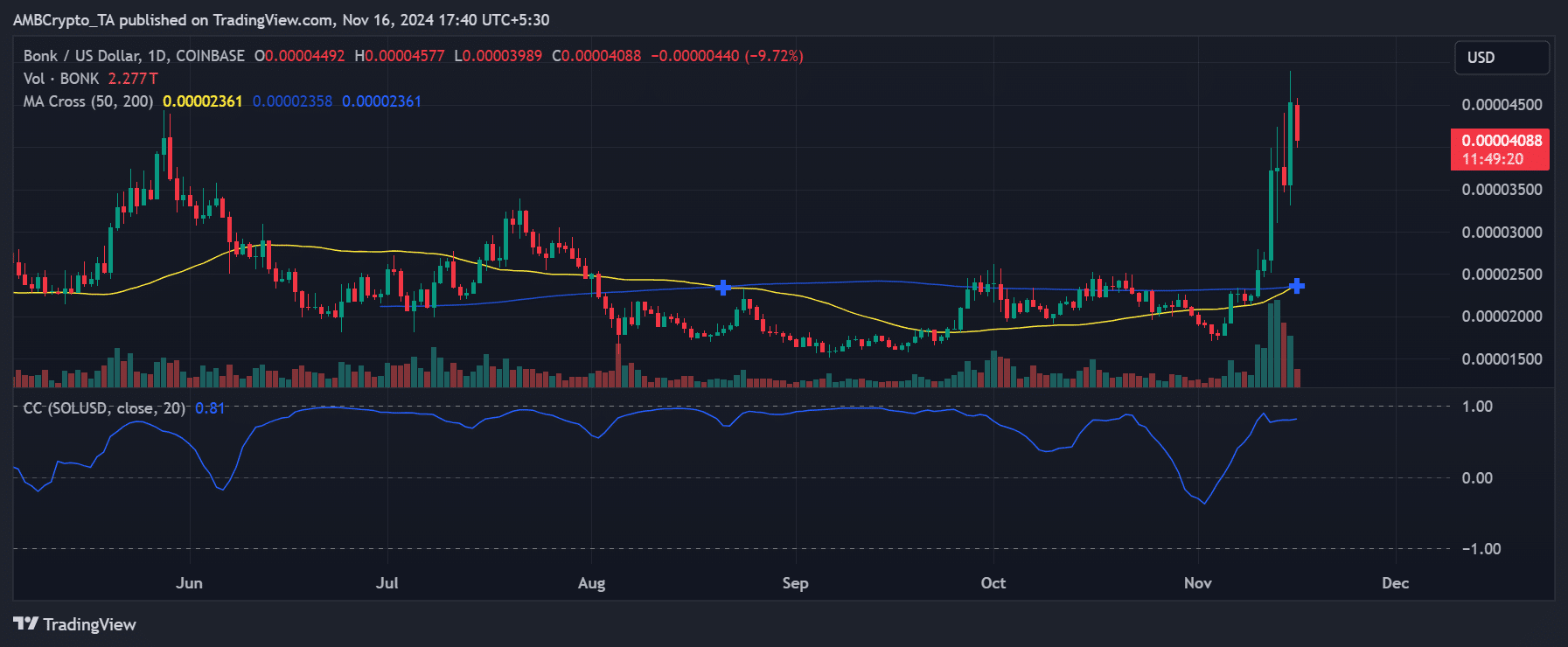Click the −9.72% change value
This screenshot has height=647, width=1568.
(774, 56)
